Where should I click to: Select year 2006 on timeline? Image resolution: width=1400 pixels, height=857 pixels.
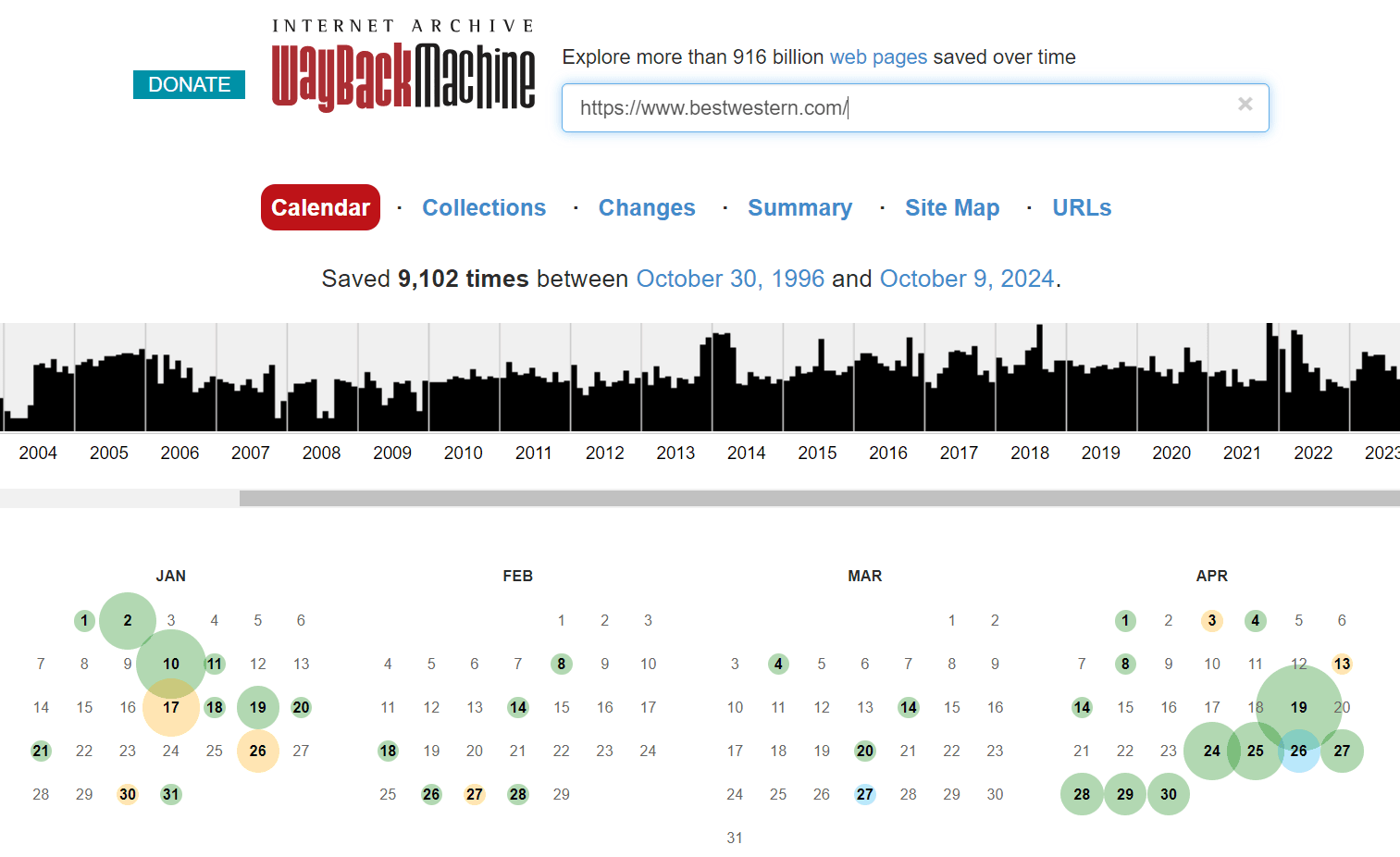(180, 453)
